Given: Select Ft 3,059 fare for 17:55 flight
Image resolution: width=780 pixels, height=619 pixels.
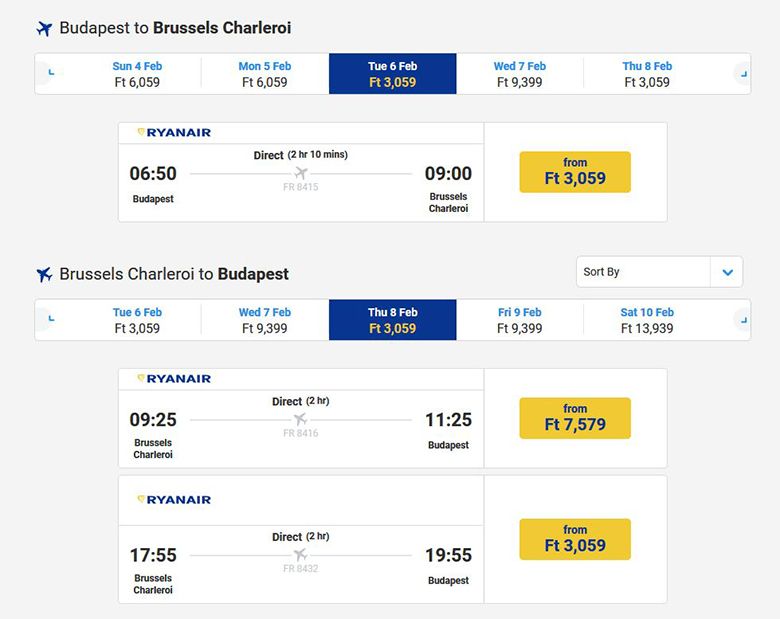Looking at the screenshot, I should pos(575,539).
